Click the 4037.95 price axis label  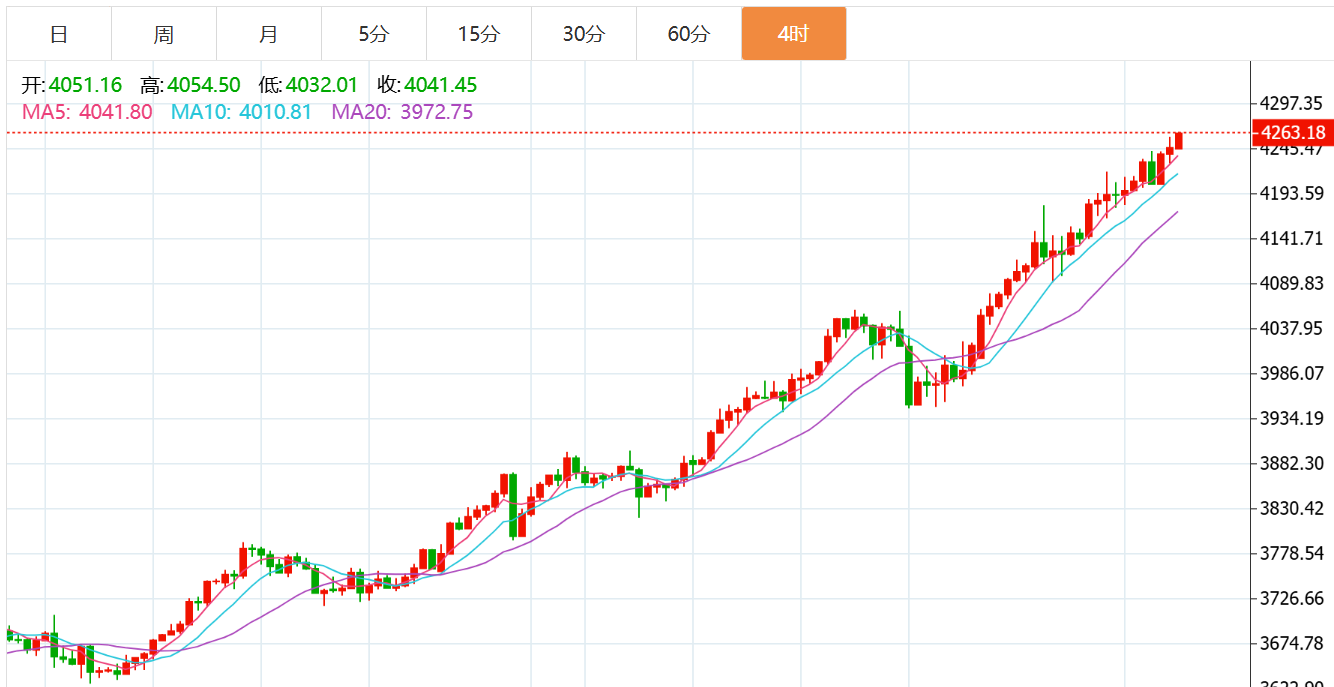tap(1292, 328)
